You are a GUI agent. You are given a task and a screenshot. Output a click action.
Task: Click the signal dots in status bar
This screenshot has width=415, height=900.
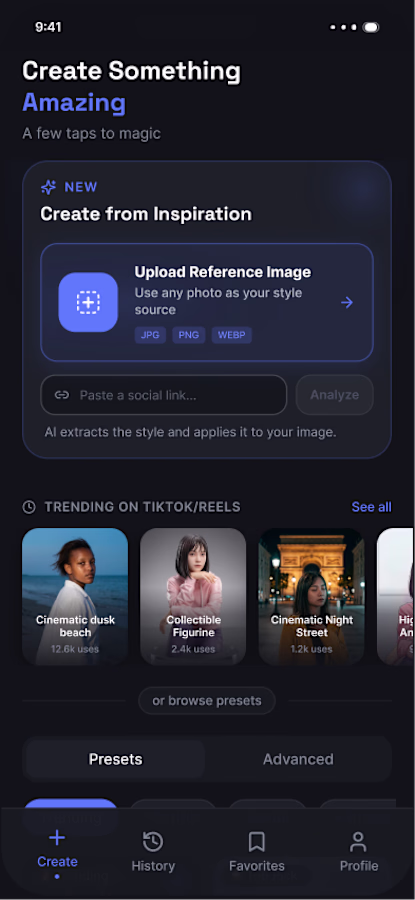(344, 27)
